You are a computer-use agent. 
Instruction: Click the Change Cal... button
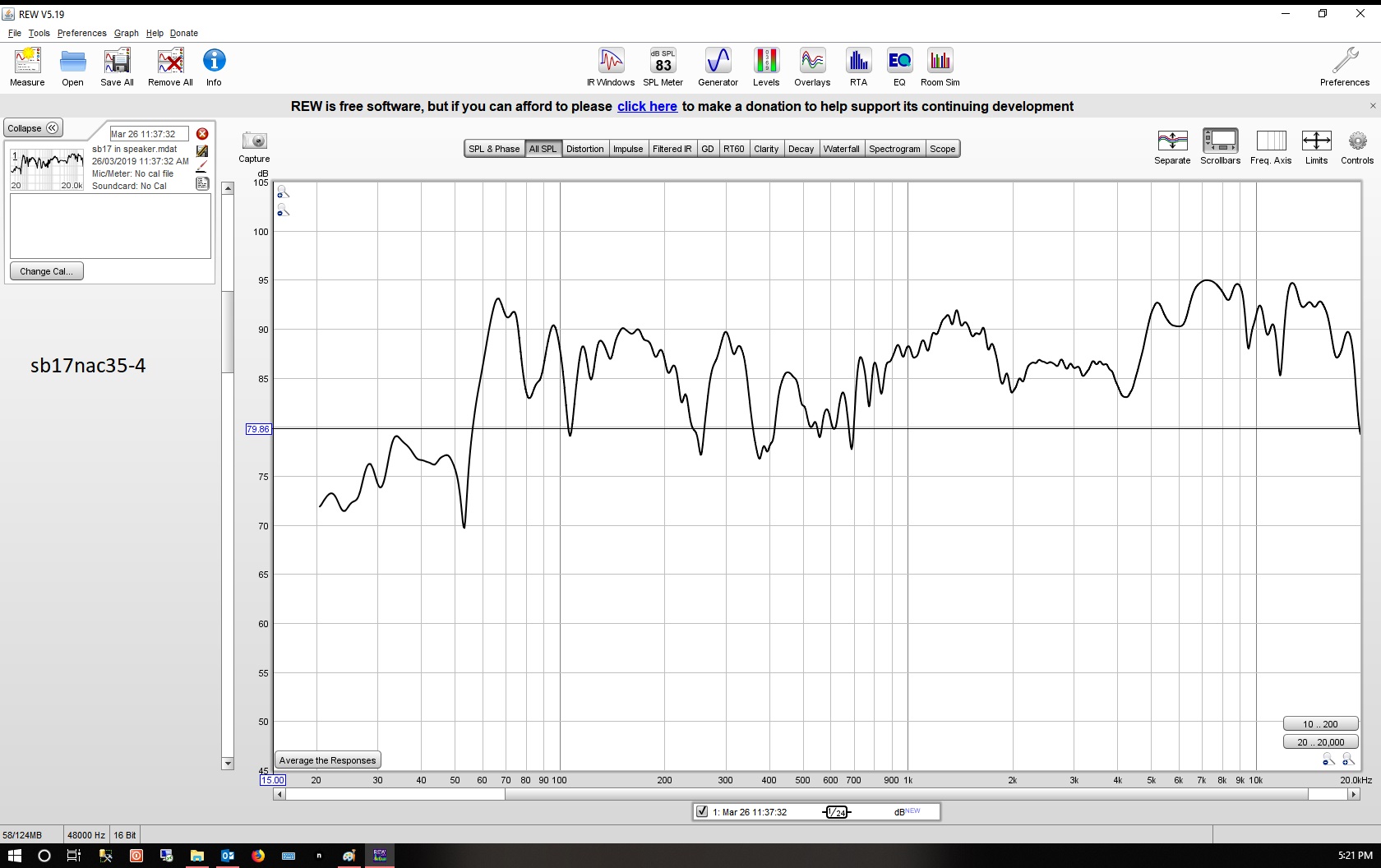[46, 271]
